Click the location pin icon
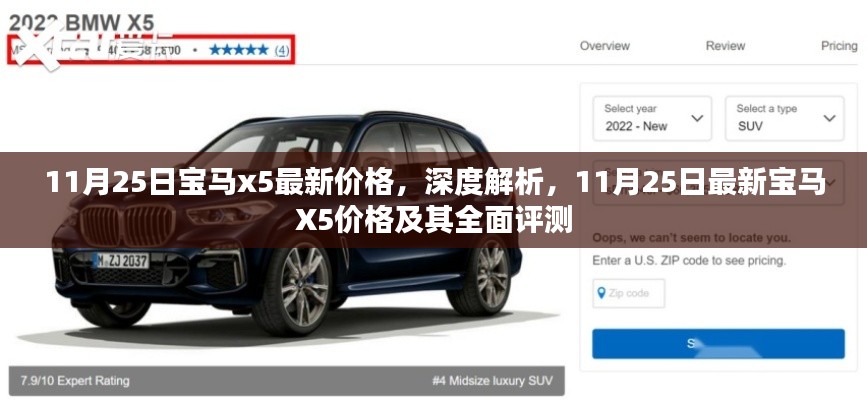Viewport: 867px width, 400px height. [601, 293]
